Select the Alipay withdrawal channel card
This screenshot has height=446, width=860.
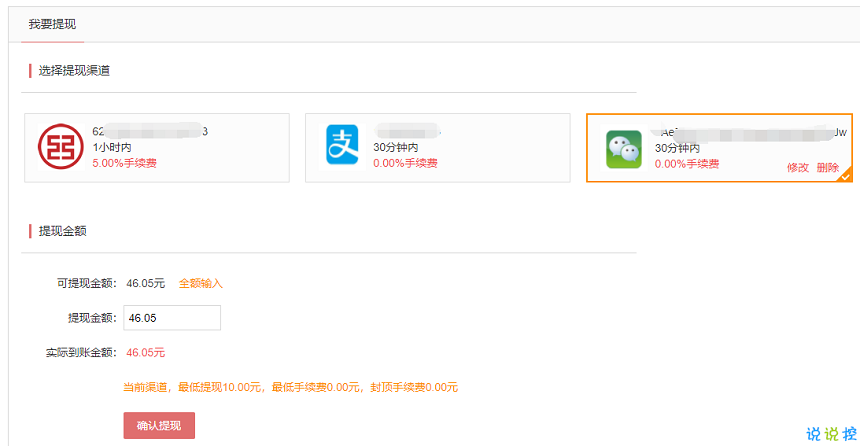[438, 148]
